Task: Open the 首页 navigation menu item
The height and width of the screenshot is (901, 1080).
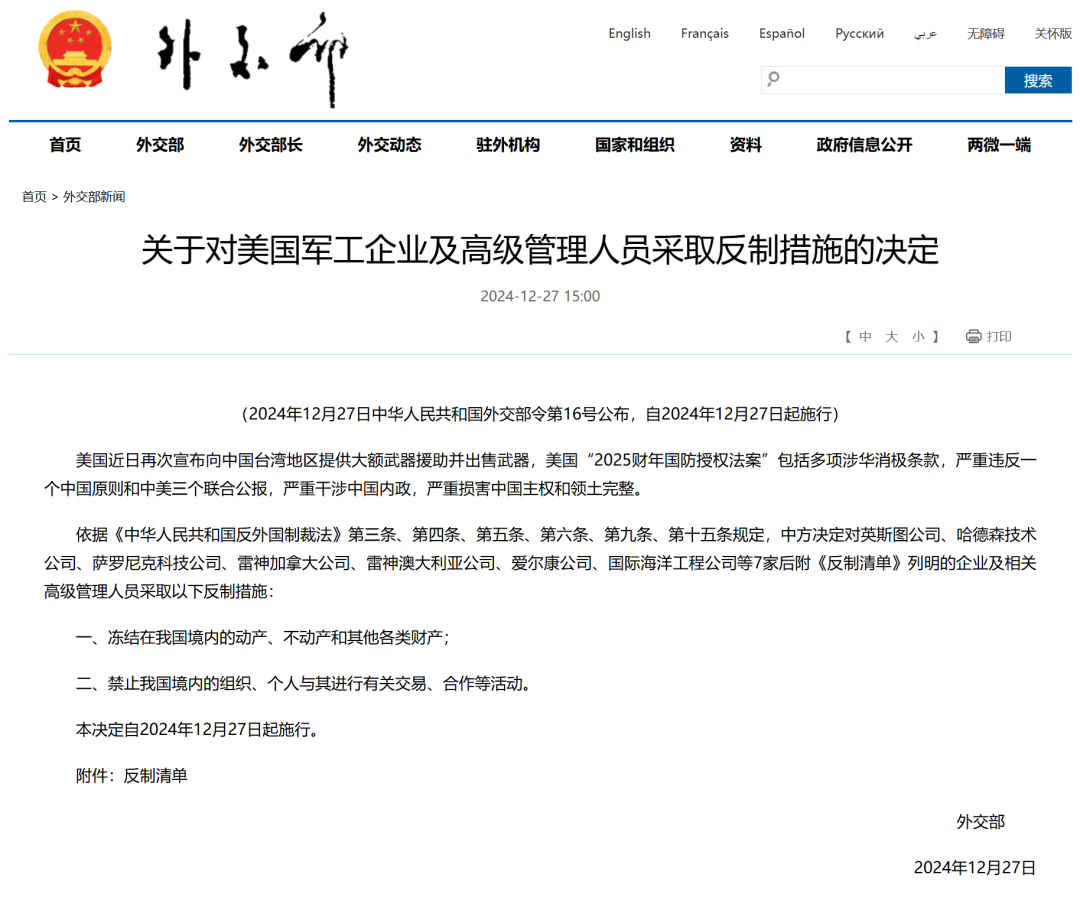Action: (65, 145)
